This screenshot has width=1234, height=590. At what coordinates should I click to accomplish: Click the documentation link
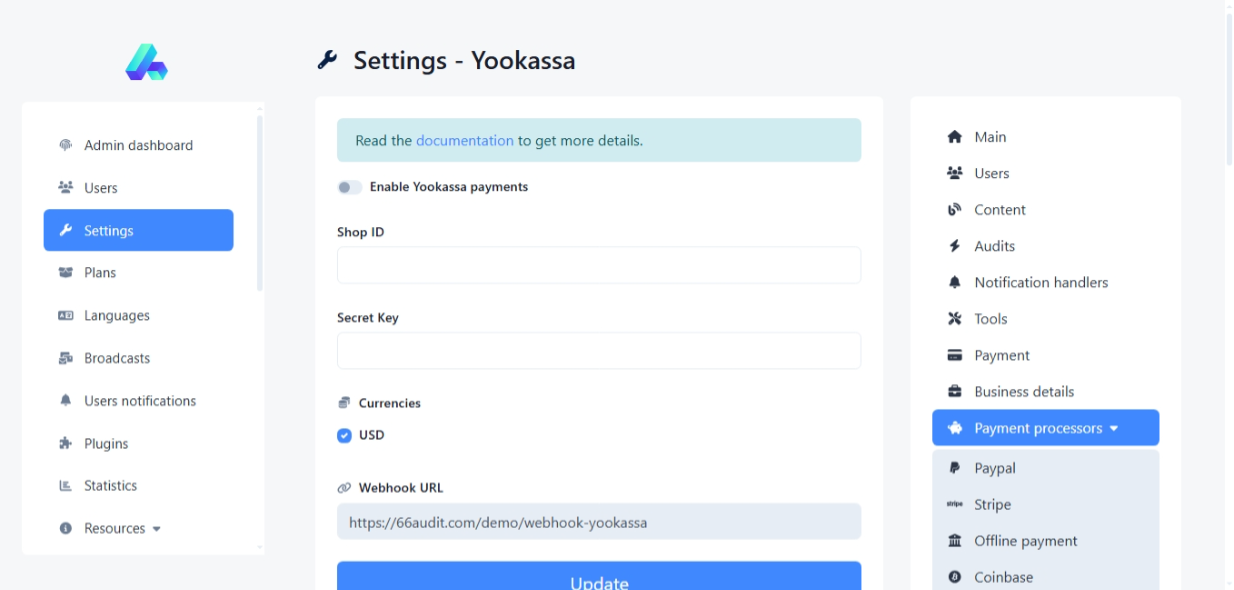pos(464,141)
